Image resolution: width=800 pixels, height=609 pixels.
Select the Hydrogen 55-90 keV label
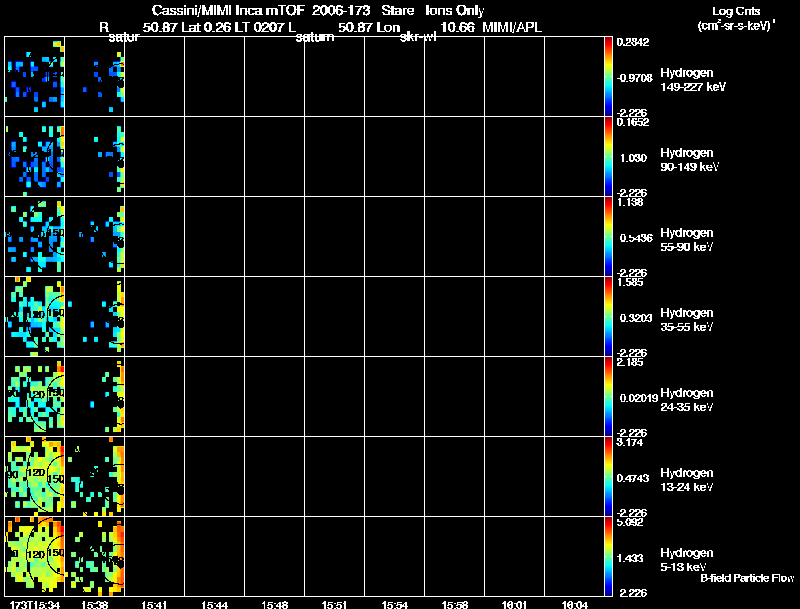pos(686,240)
